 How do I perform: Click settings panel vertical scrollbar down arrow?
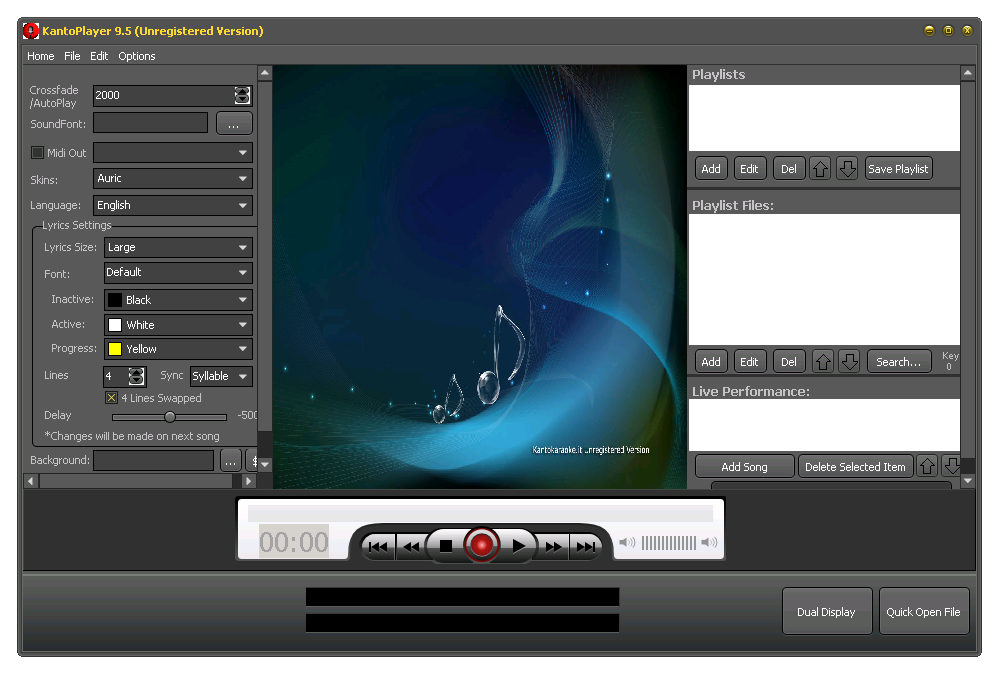click(265, 464)
